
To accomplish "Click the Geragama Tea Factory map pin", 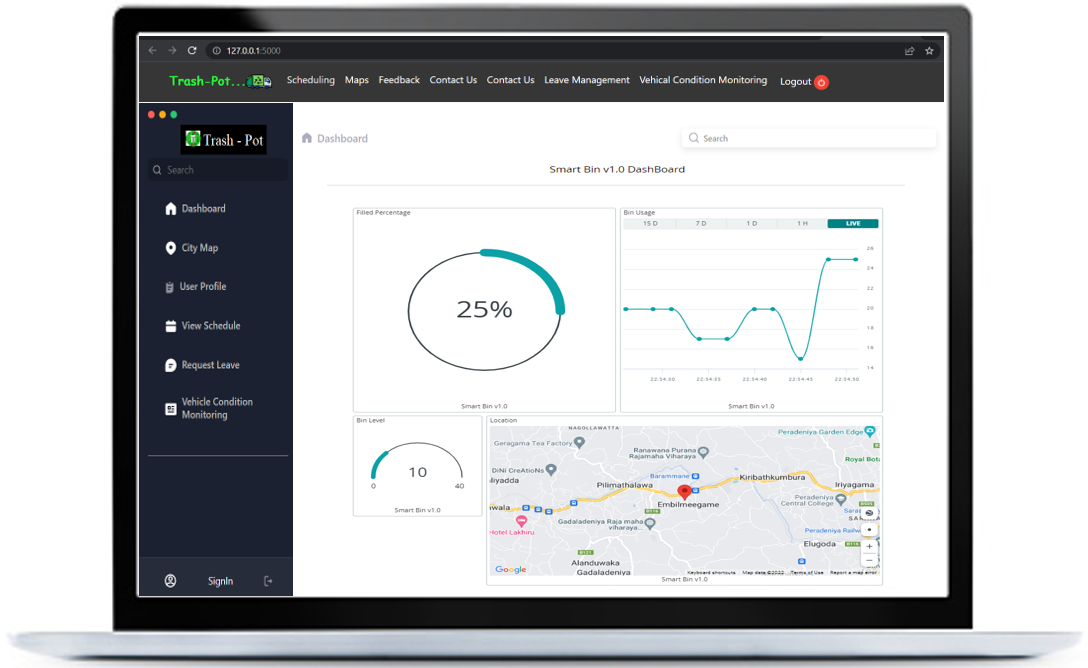I will (x=579, y=442).
